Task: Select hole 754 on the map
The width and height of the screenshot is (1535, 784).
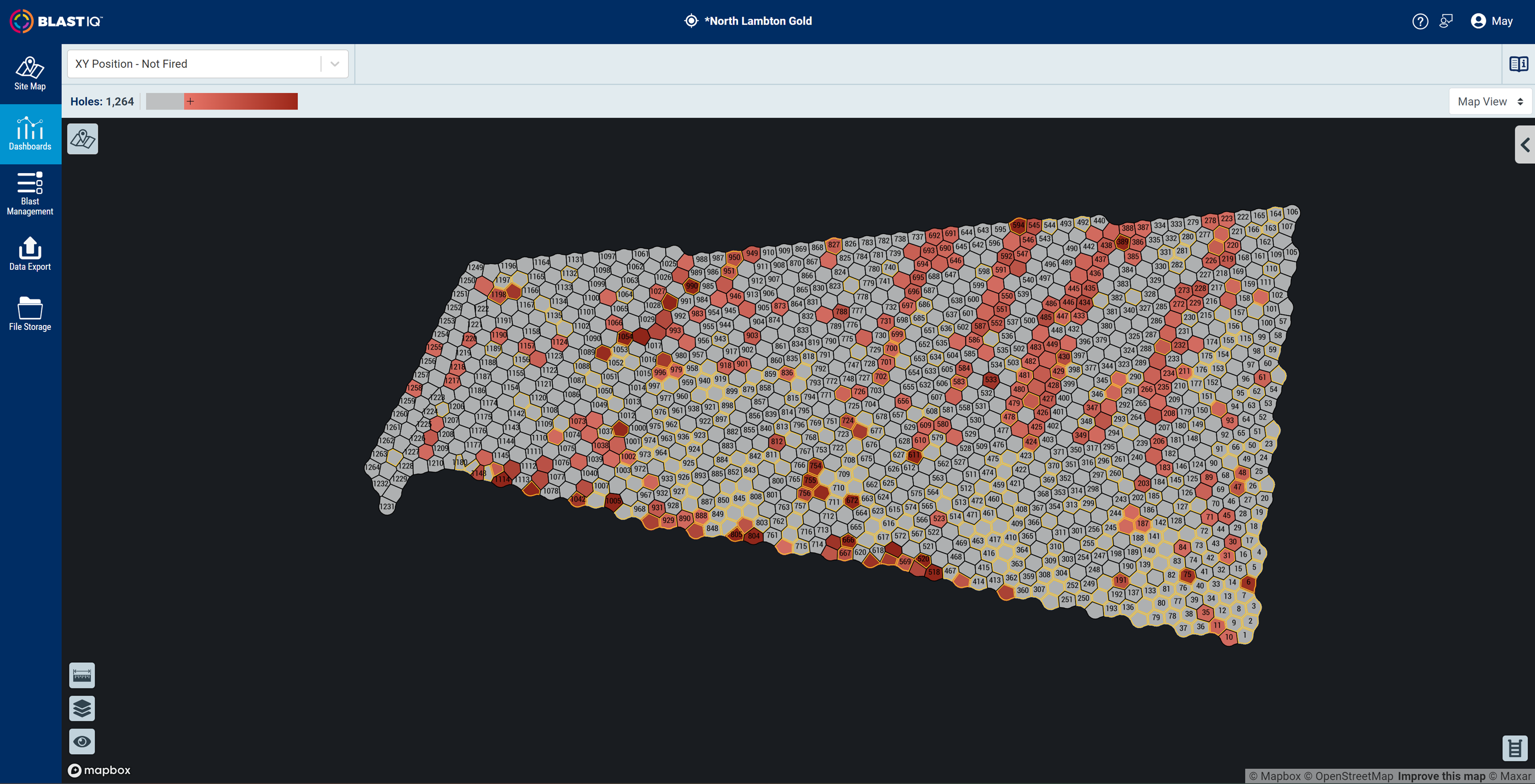Action: coord(815,466)
